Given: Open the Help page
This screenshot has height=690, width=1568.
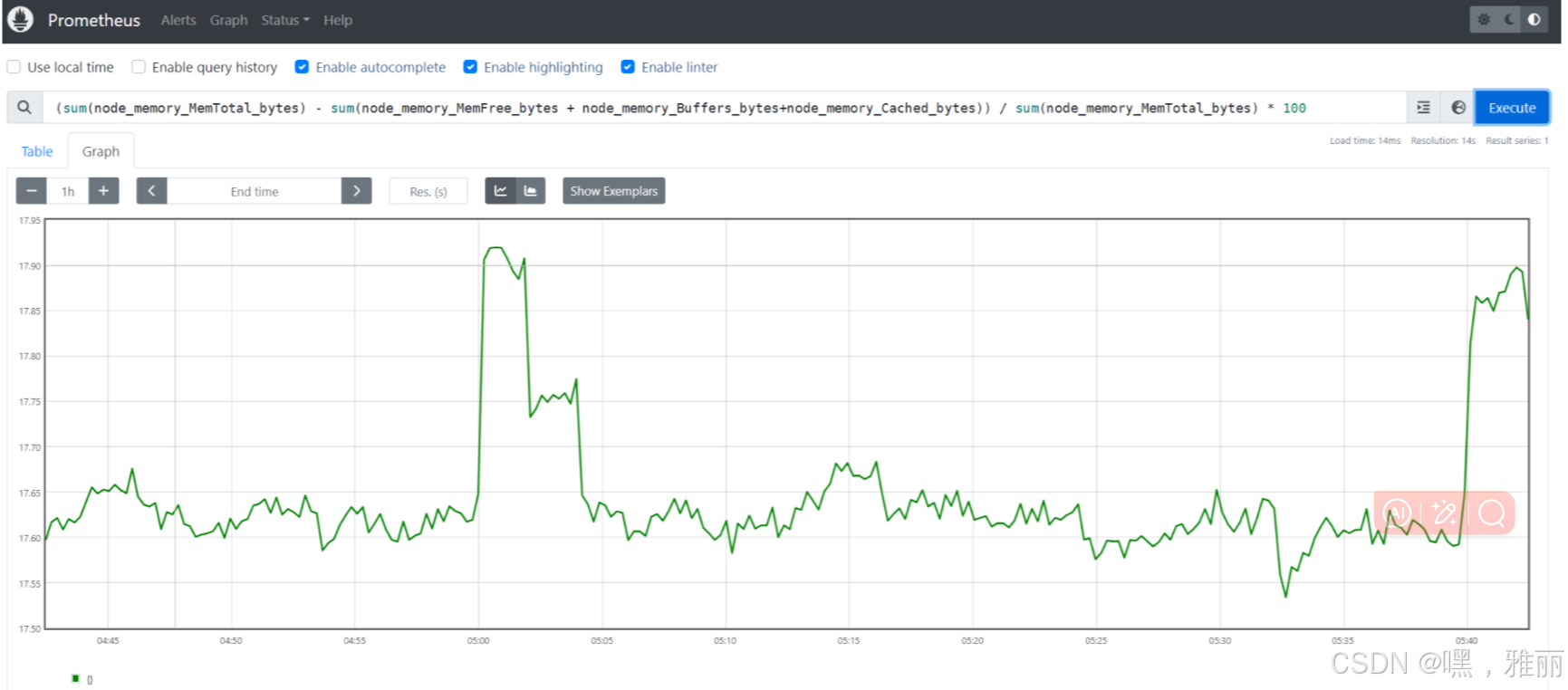Looking at the screenshot, I should pyautogui.click(x=338, y=20).
